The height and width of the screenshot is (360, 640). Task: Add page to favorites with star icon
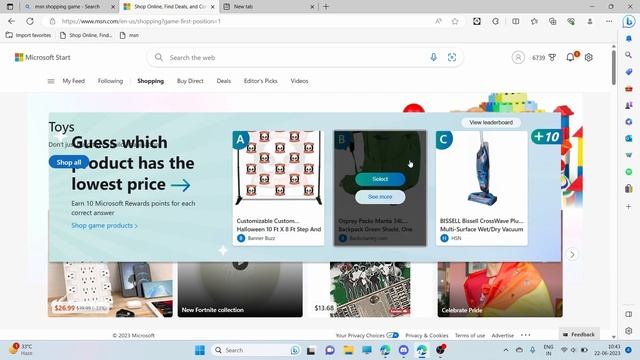click(x=455, y=21)
